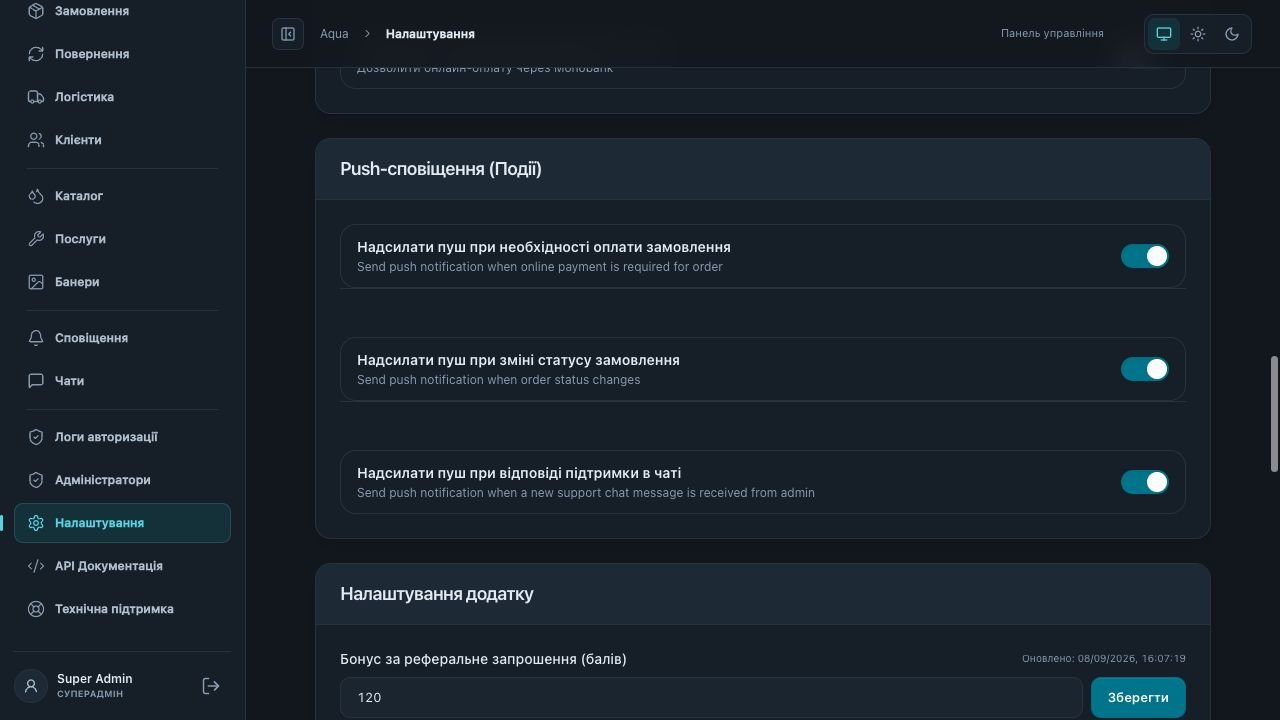Toggle push on order status change

click(x=1145, y=369)
